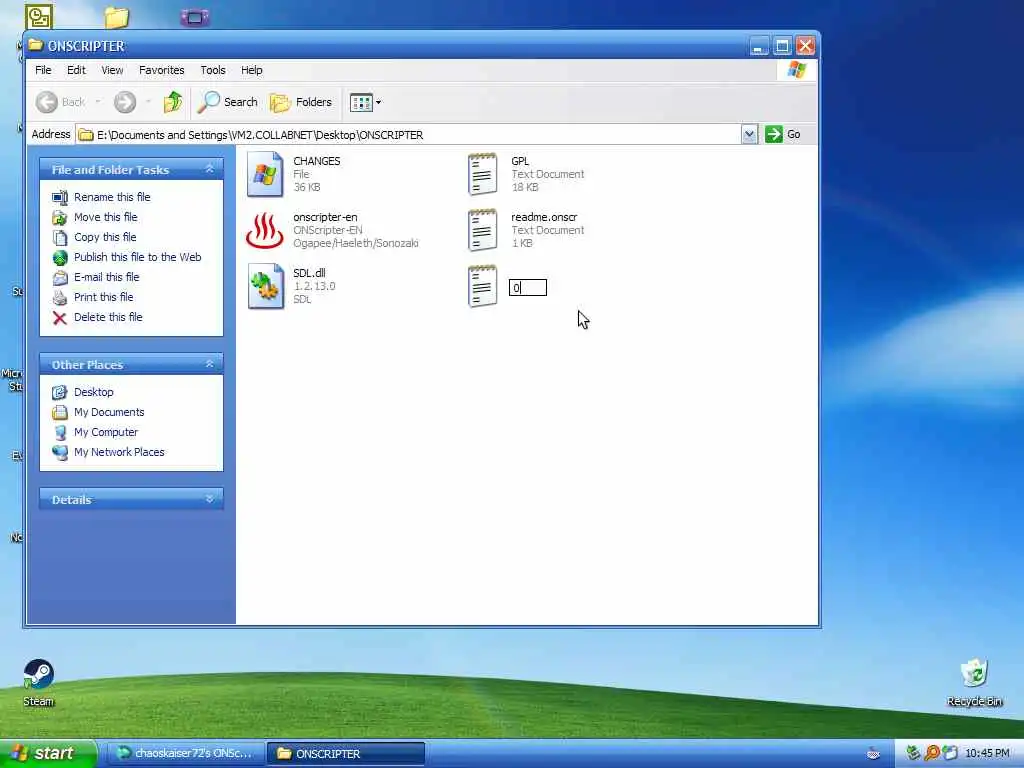Open My Computer in Other Places

pyautogui.click(x=106, y=432)
